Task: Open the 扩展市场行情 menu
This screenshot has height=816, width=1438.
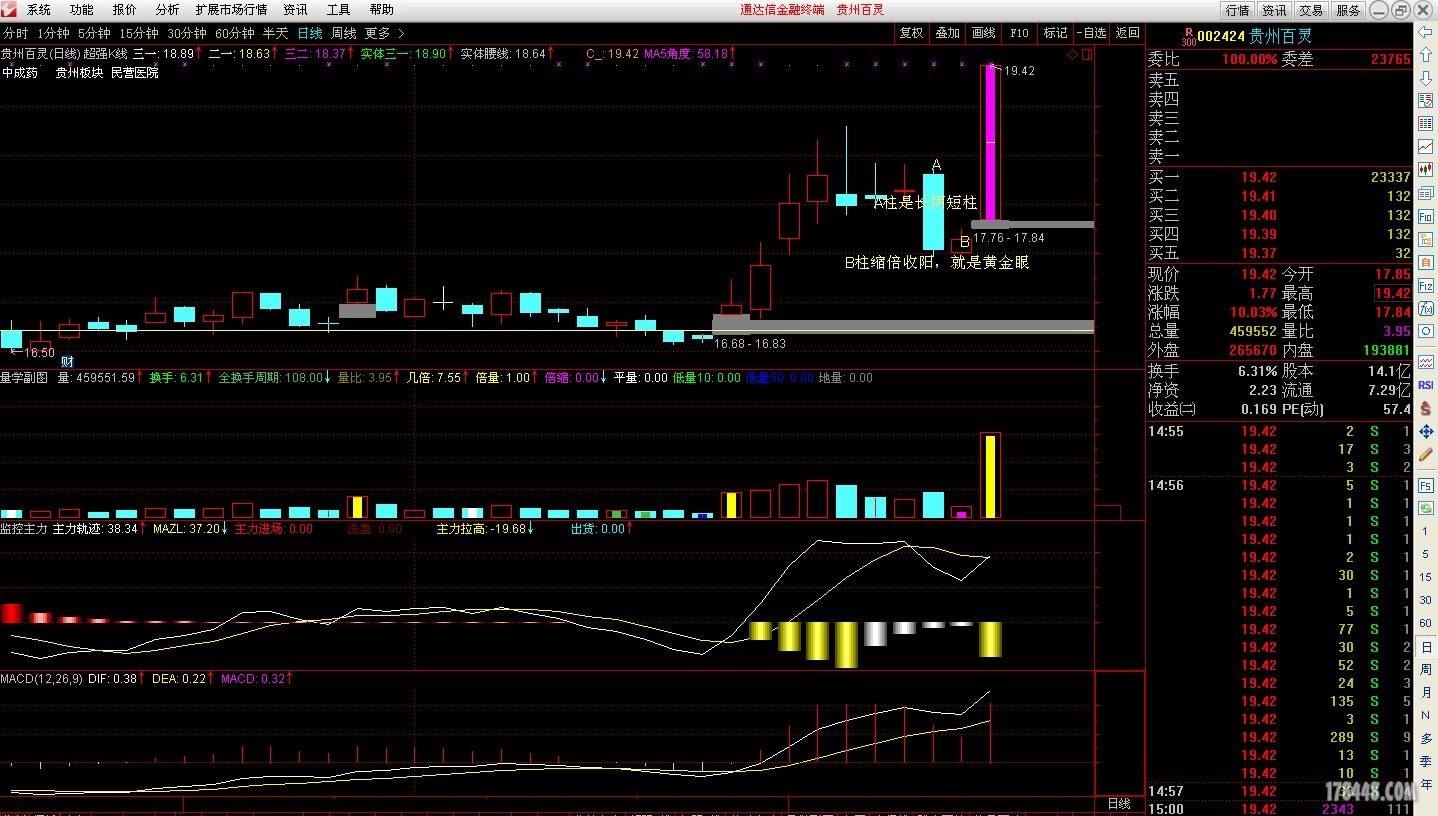Action: click(x=231, y=10)
